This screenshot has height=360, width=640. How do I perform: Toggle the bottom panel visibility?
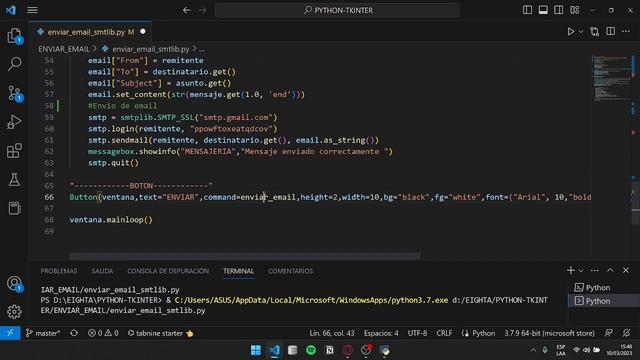[543, 10]
